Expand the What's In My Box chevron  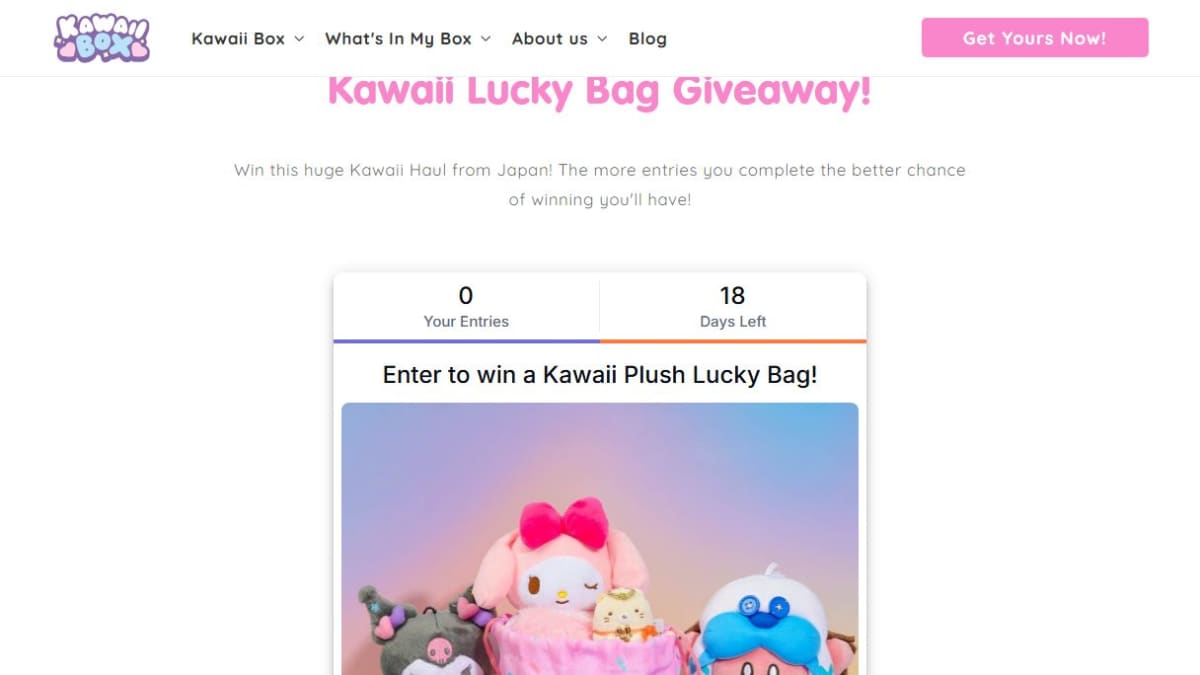pyautogui.click(x=486, y=39)
